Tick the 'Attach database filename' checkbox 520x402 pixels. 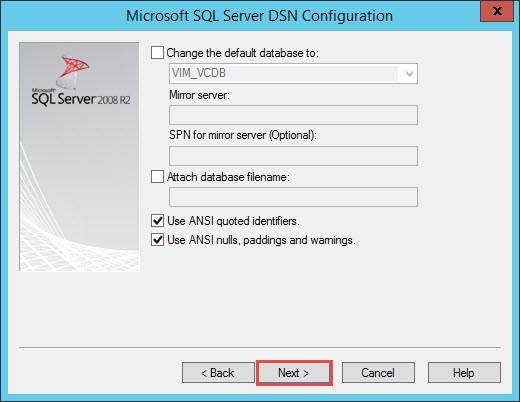pos(157,177)
